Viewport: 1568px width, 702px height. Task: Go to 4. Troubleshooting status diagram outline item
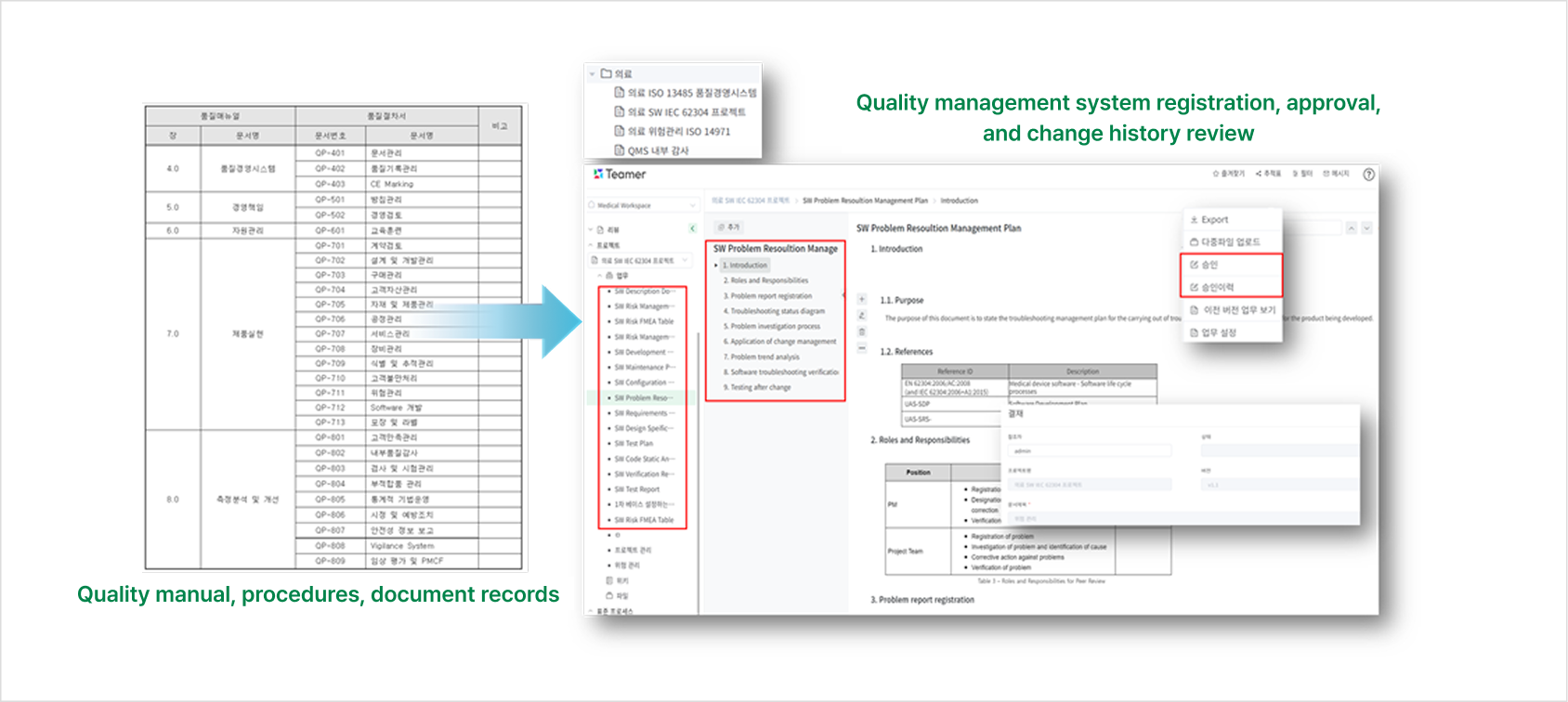775,311
